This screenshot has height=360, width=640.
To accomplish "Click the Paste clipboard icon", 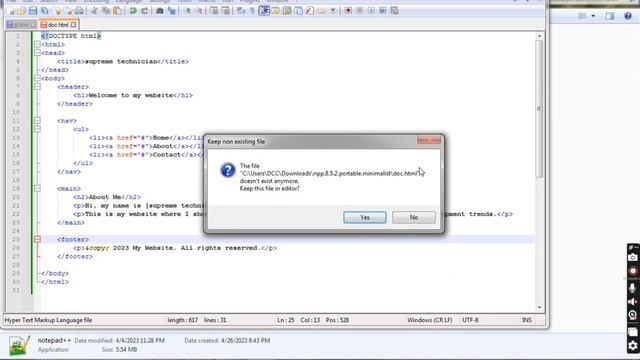I will point(117,11).
